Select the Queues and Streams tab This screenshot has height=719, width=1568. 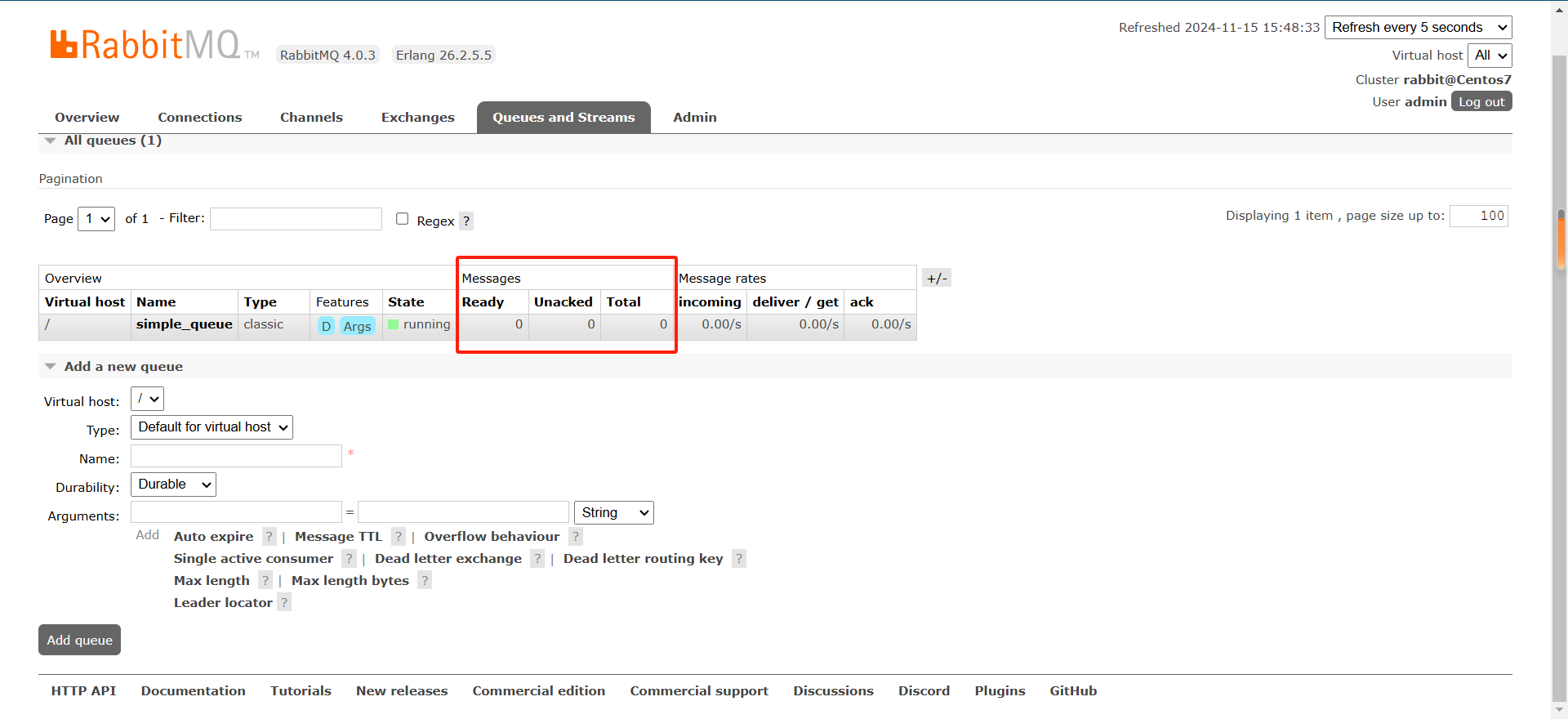click(563, 117)
